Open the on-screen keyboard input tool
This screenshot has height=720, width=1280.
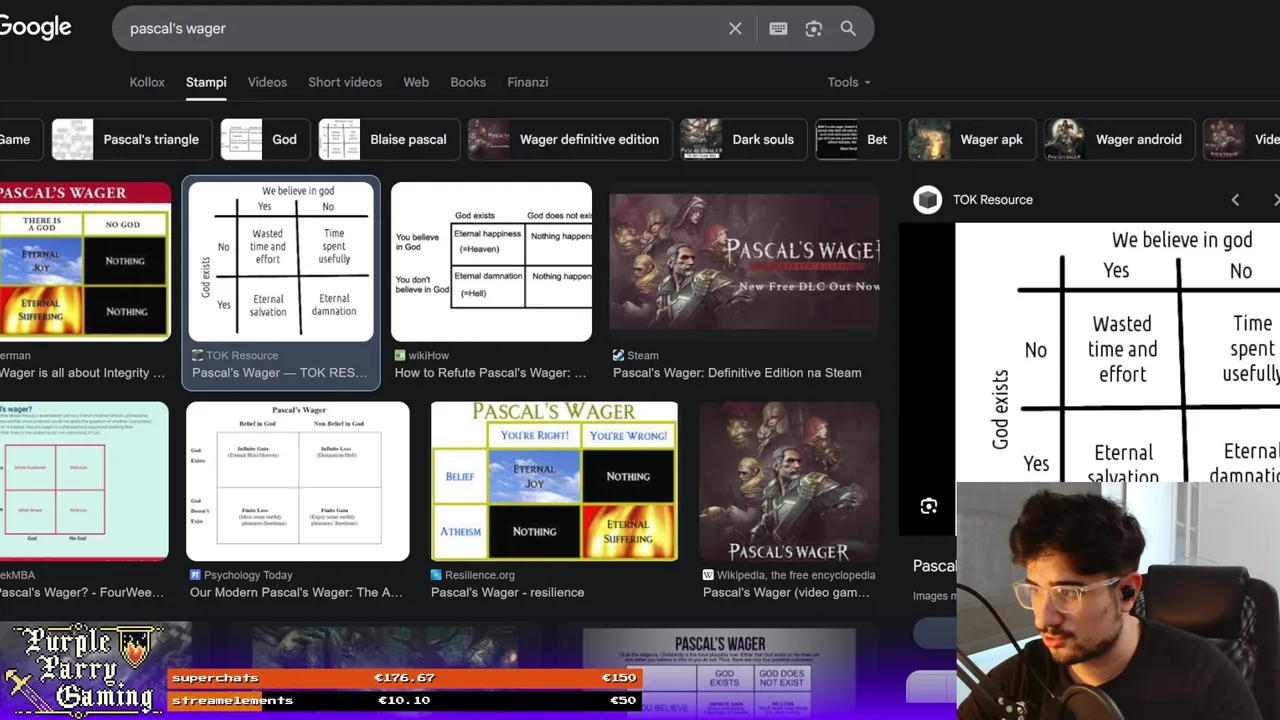click(778, 29)
